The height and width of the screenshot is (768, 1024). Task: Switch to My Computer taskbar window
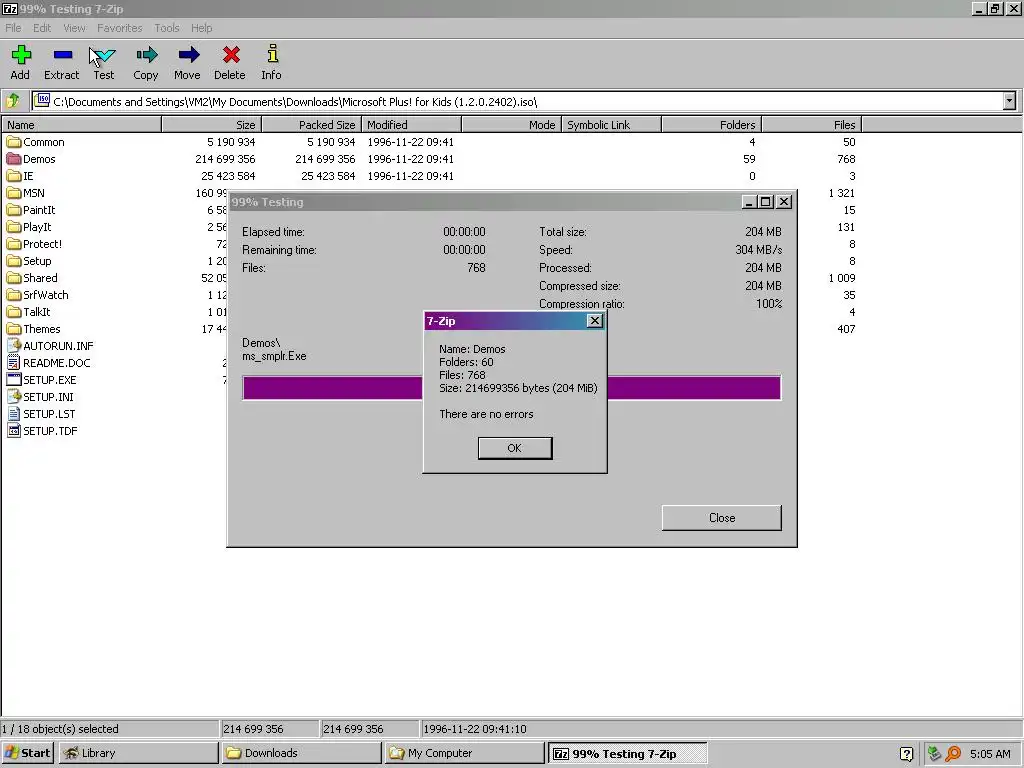click(464, 753)
